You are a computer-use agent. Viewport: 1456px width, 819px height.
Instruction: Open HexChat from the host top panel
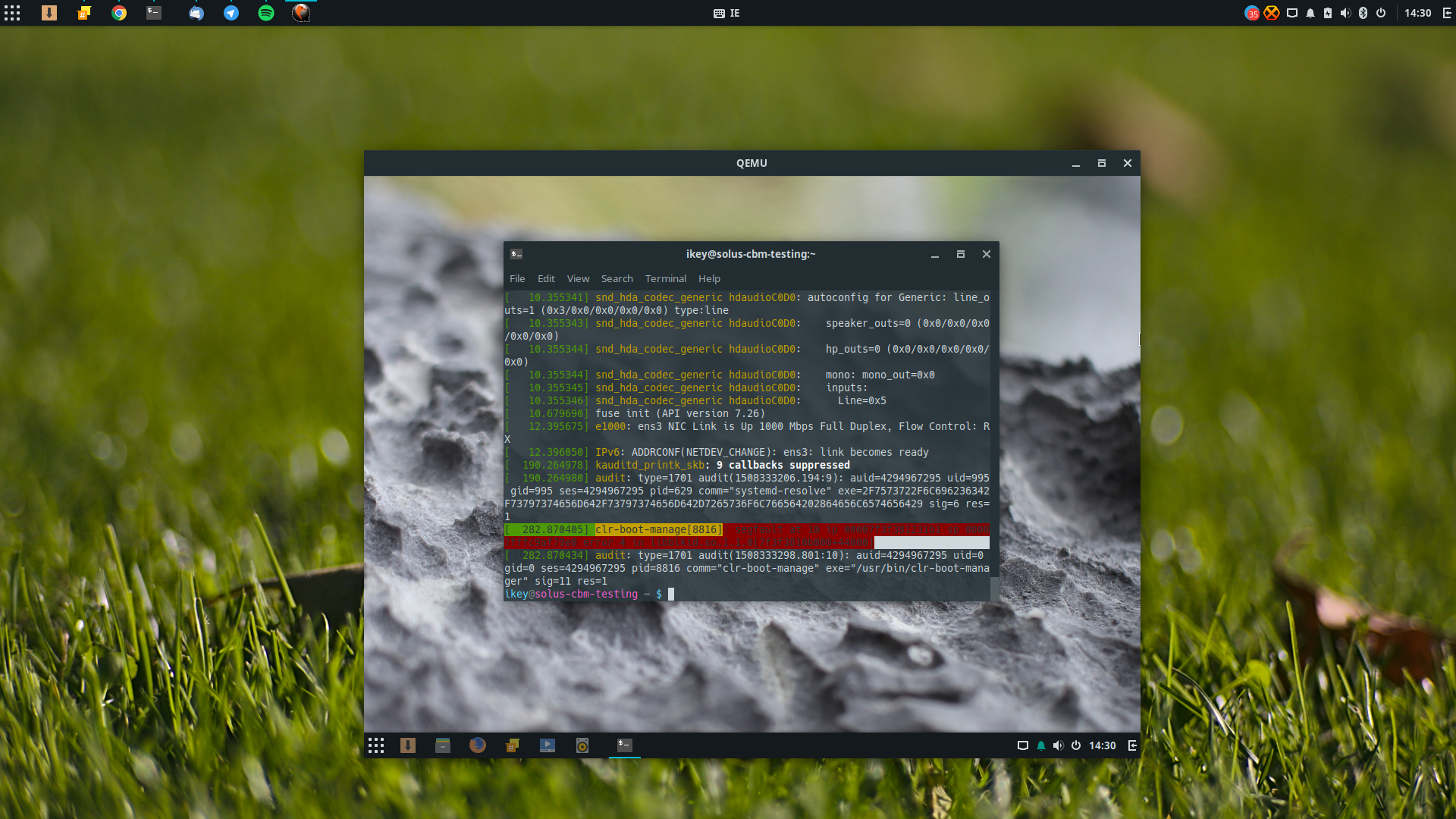point(84,13)
